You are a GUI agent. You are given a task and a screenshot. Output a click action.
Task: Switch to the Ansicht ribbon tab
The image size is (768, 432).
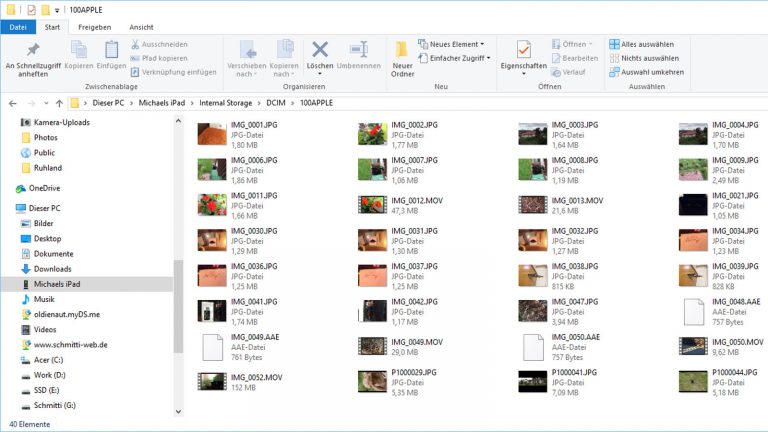pos(141,27)
